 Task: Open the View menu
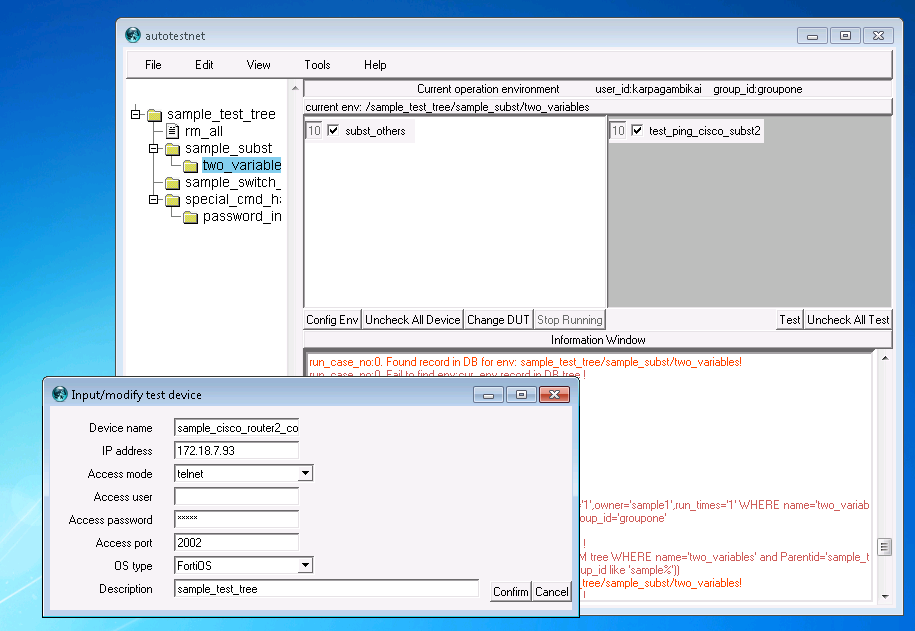coord(258,65)
